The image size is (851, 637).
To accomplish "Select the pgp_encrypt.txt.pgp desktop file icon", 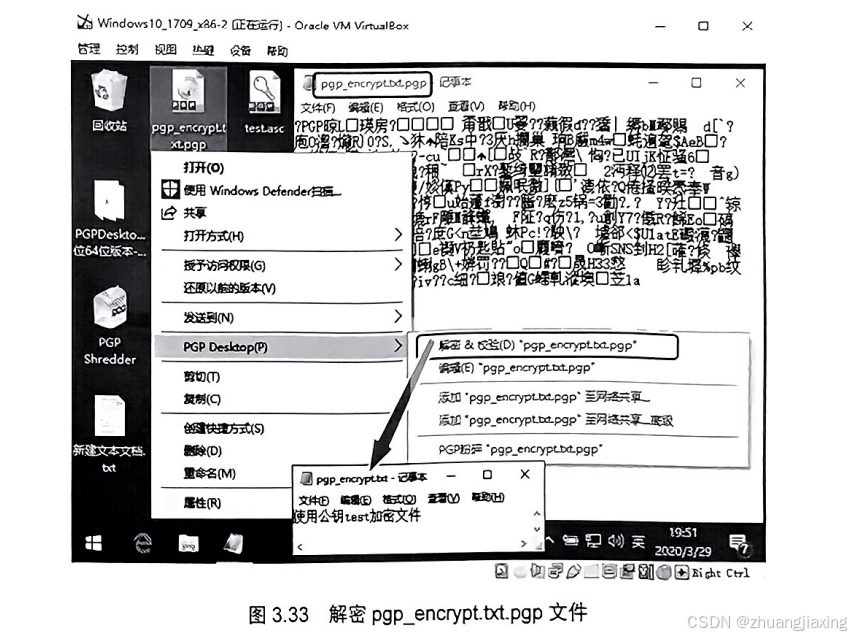I will (188, 110).
